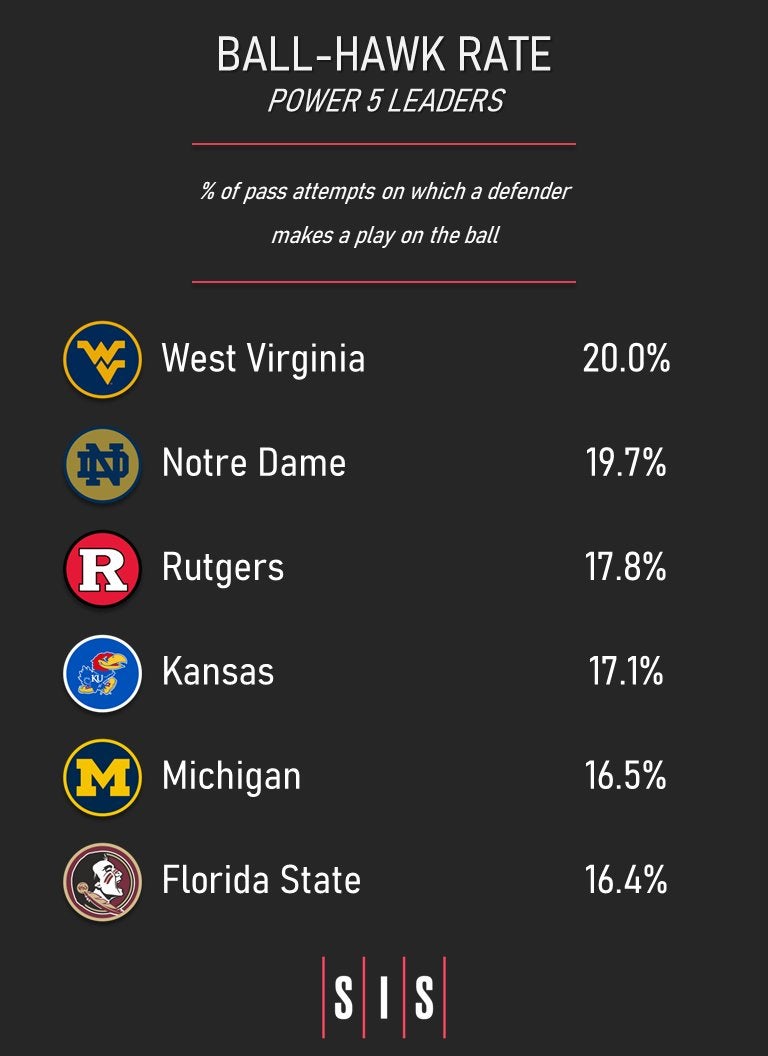Click the pass attempts description text
The image size is (768, 1056).
384,213
